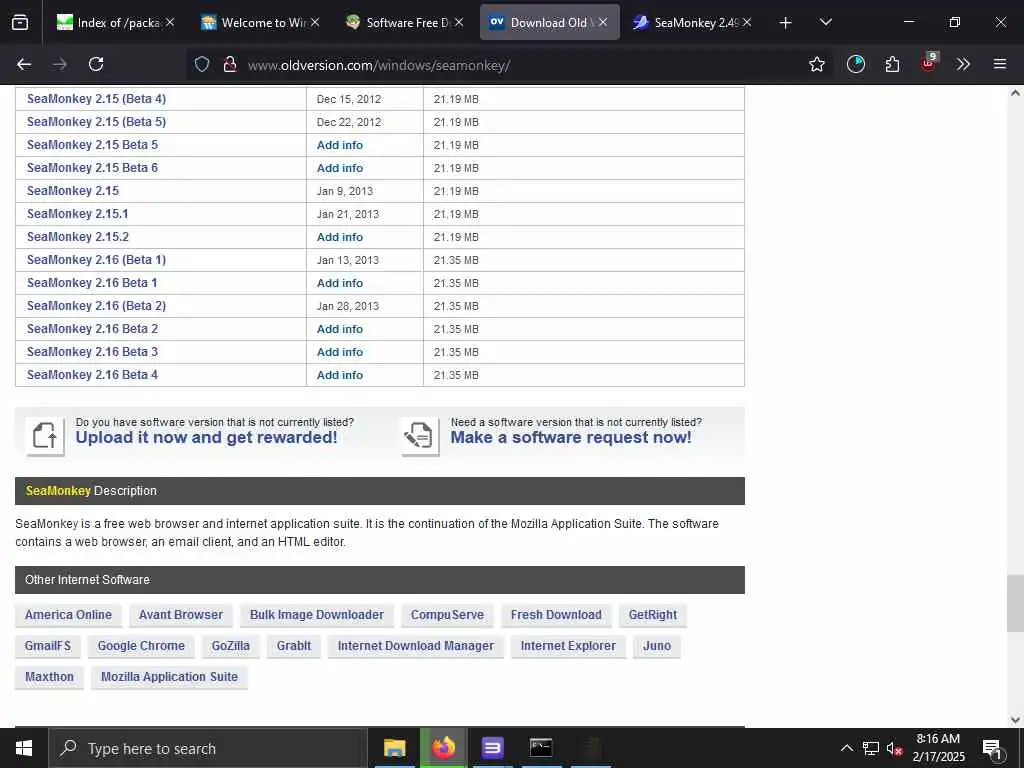This screenshot has height=768, width=1024.
Task: Open muted volume tray icon
Action: [x=895, y=748]
